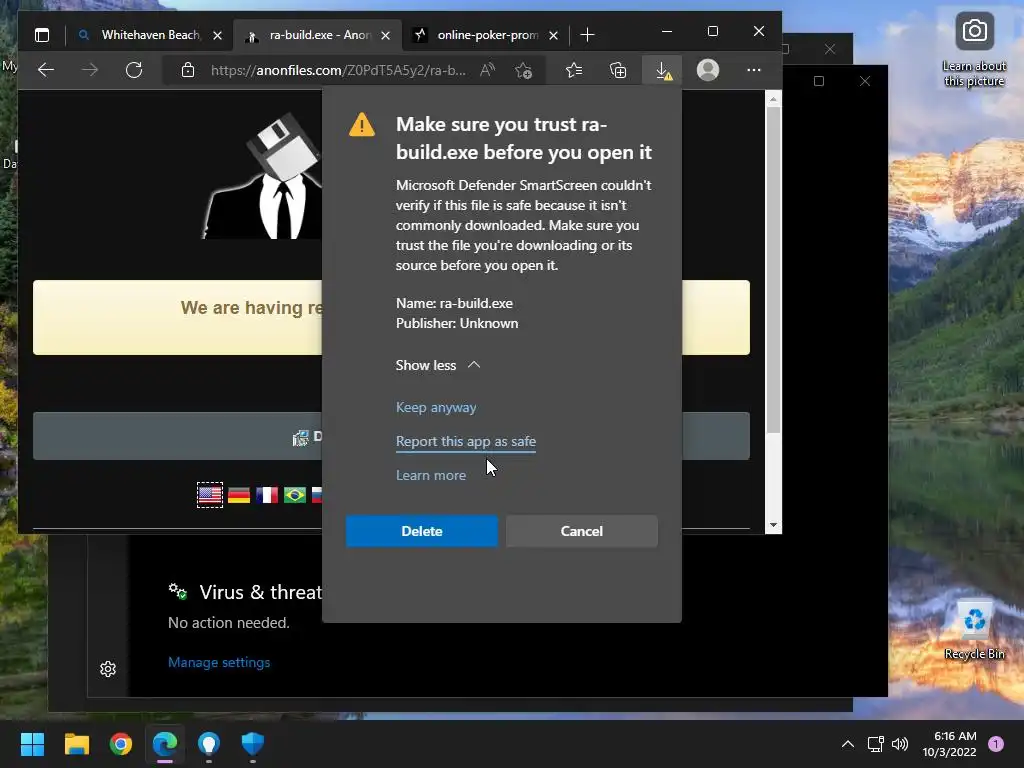1024x768 pixels.
Task: Open Edge tab actions menu icon
Action: pos(42,35)
